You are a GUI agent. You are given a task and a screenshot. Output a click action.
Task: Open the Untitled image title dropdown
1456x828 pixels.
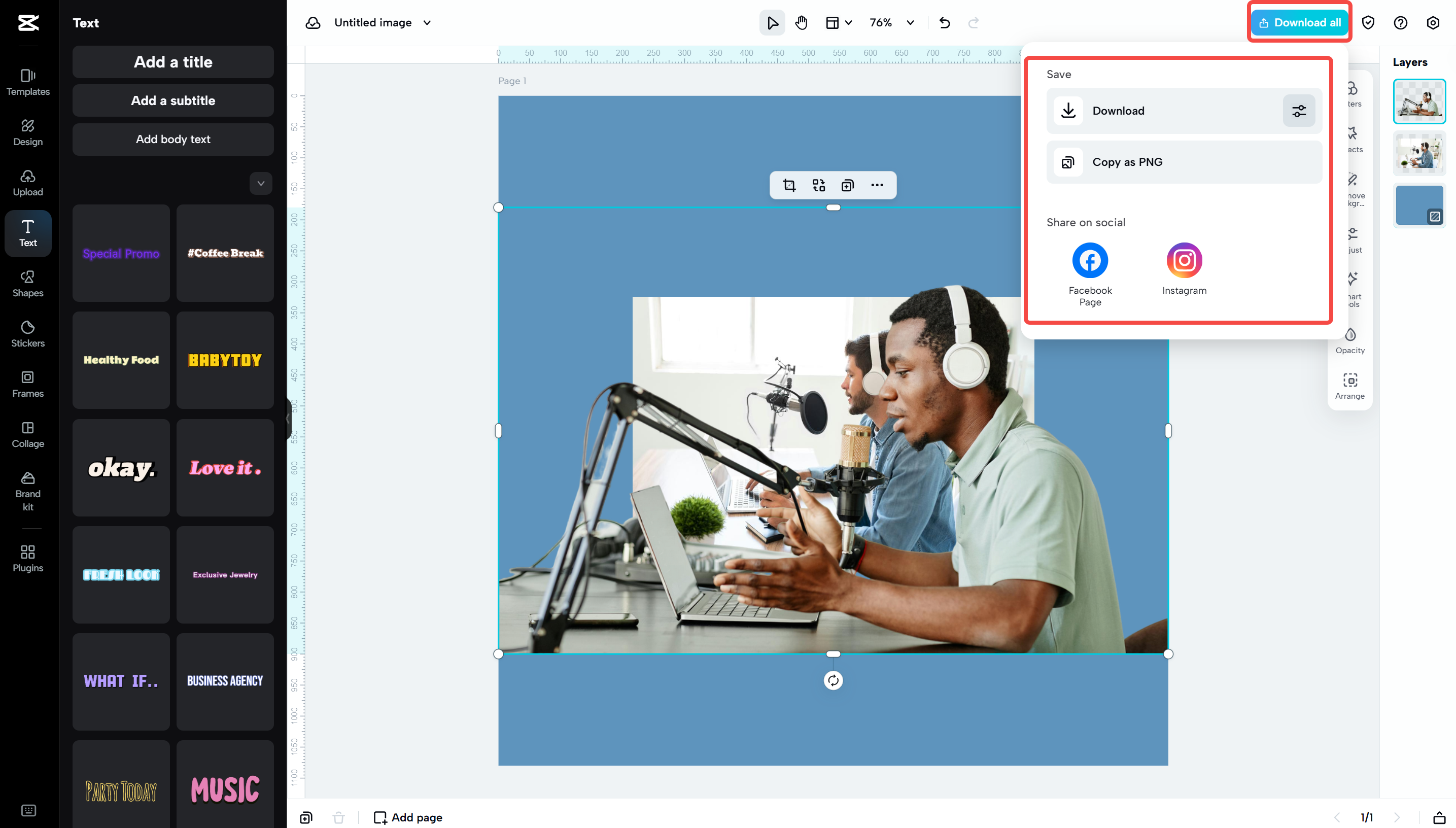point(426,23)
